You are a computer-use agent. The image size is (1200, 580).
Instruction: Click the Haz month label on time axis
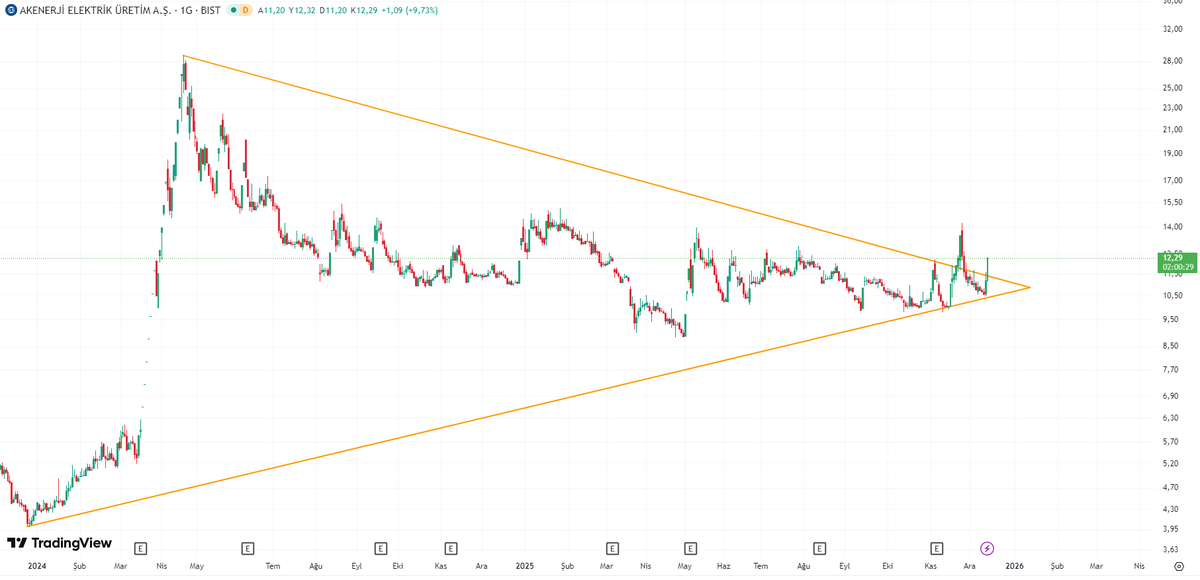723,566
